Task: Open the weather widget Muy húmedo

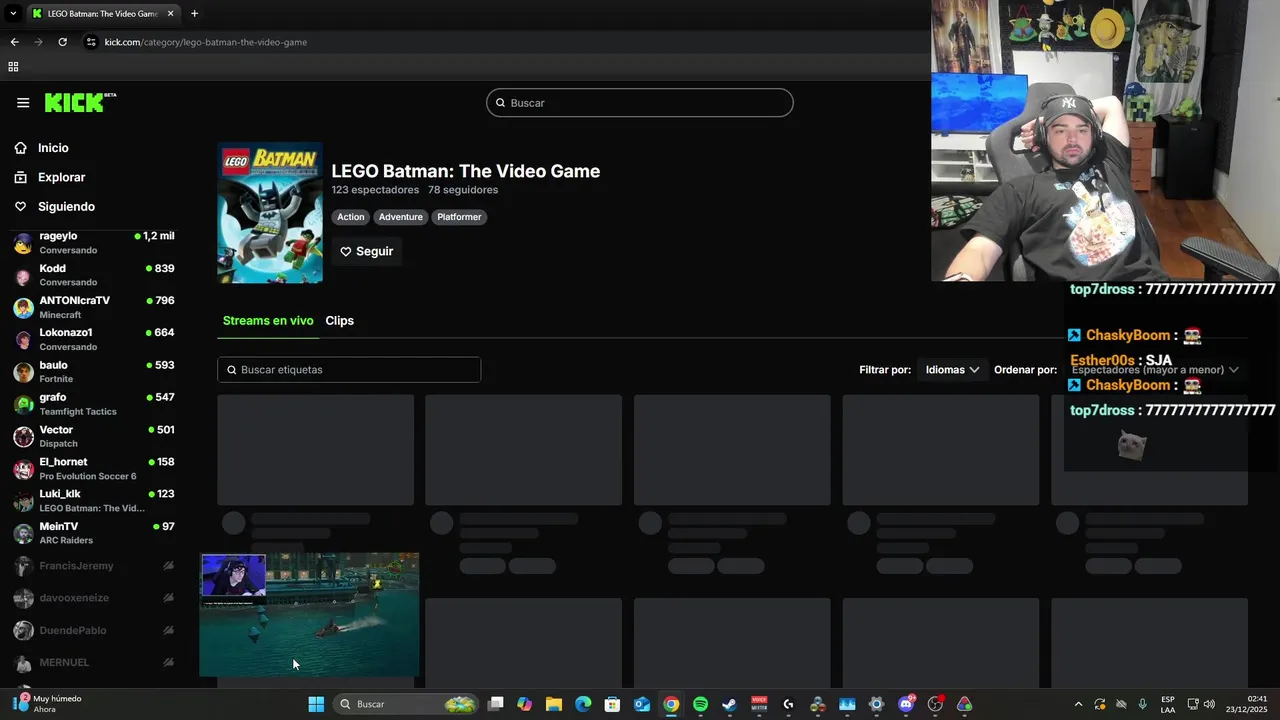Action: click(x=46, y=704)
